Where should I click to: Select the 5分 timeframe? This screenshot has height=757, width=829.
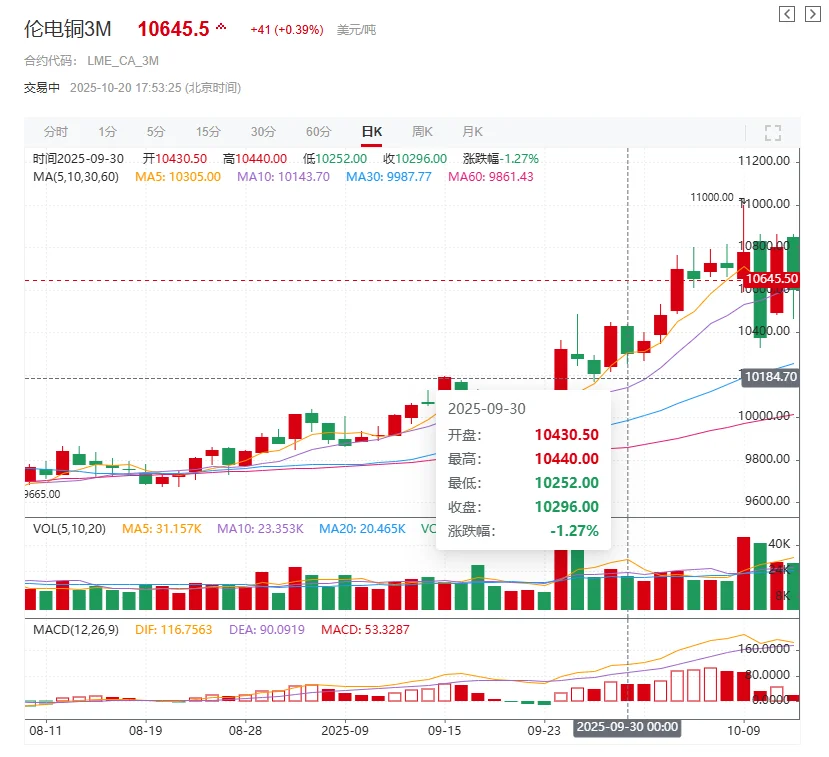(x=155, y=131)
